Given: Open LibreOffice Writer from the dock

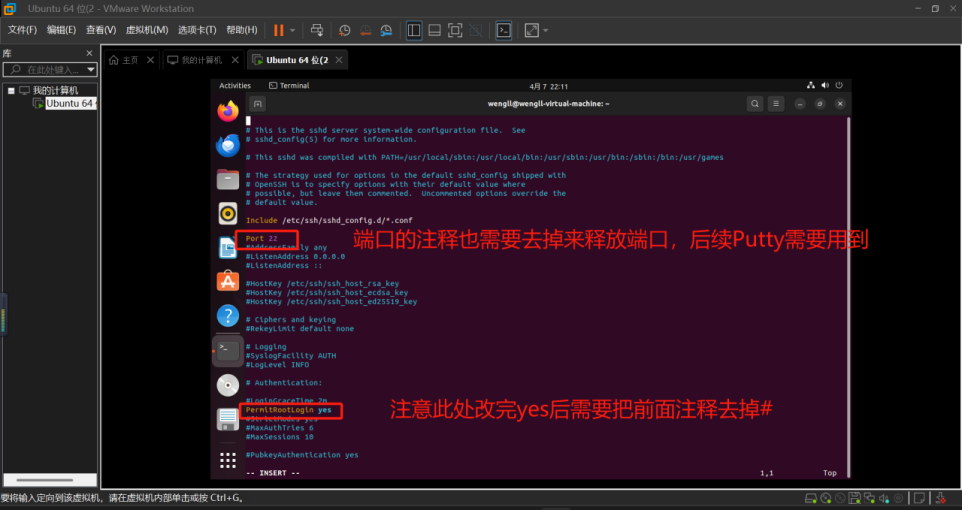Looking at the screenshot, I should click(x=228, y=247).
